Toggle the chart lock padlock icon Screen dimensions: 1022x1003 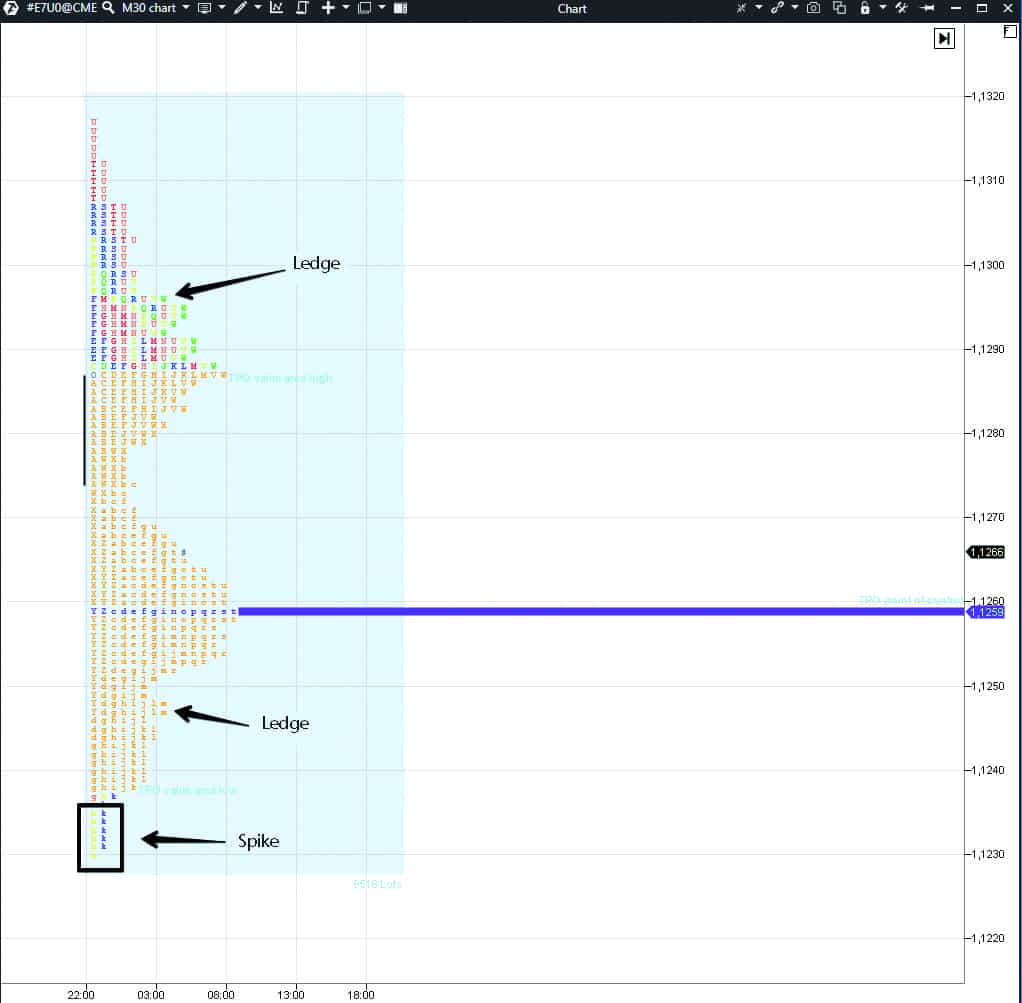(x=865, y=8)
